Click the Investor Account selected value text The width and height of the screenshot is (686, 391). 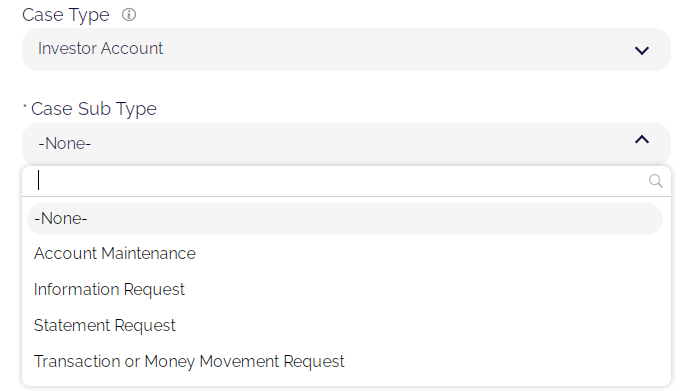click(100, 49)
